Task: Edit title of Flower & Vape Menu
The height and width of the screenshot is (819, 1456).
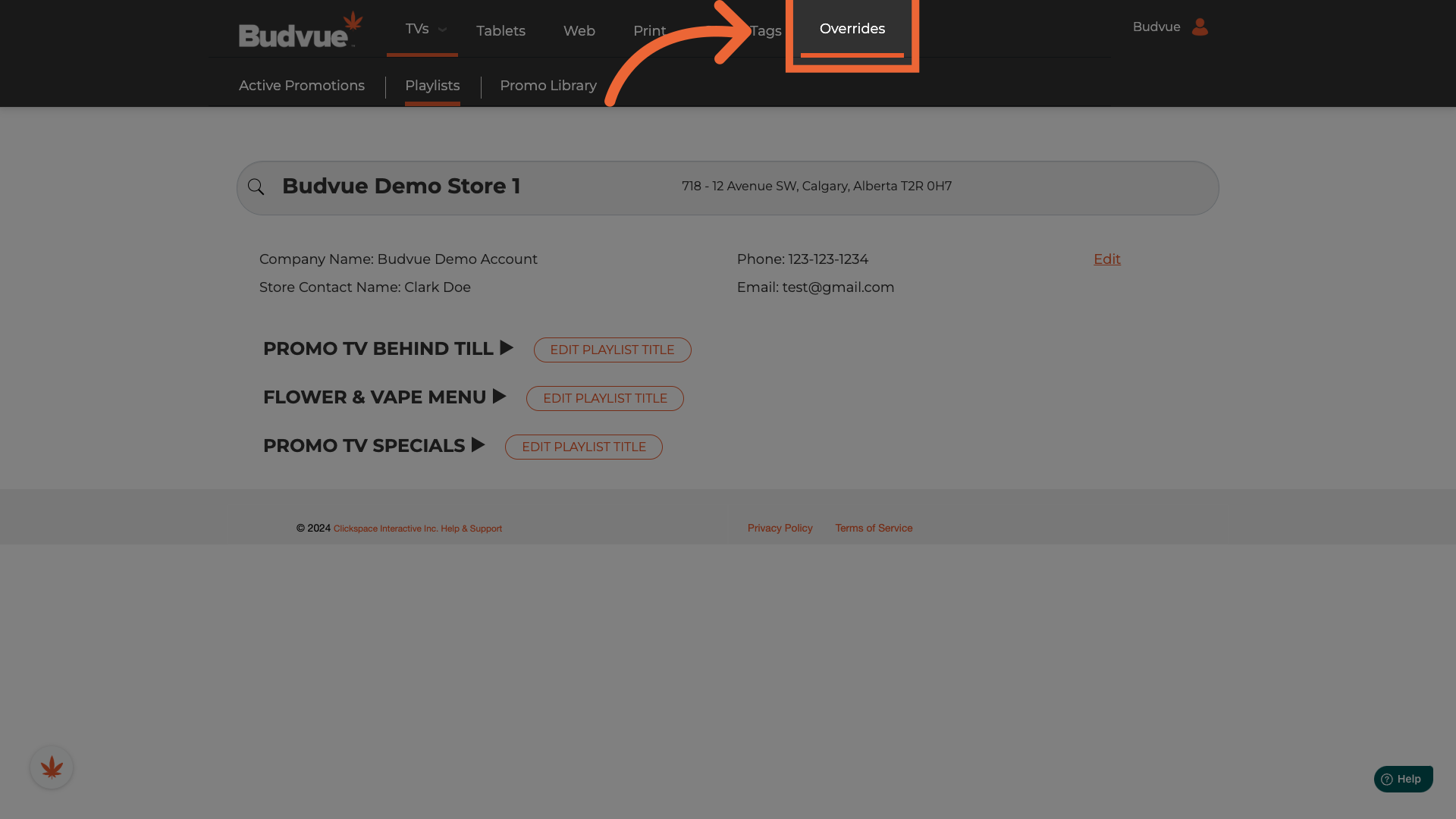Action: point(604,398)
